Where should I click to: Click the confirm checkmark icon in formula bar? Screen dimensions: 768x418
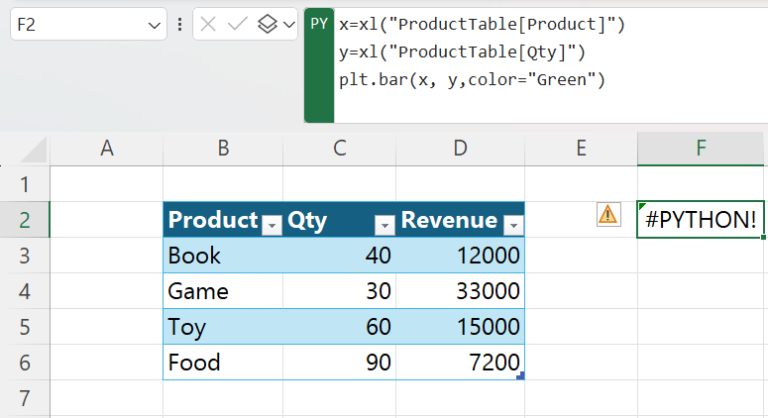[x=238, y=24]
